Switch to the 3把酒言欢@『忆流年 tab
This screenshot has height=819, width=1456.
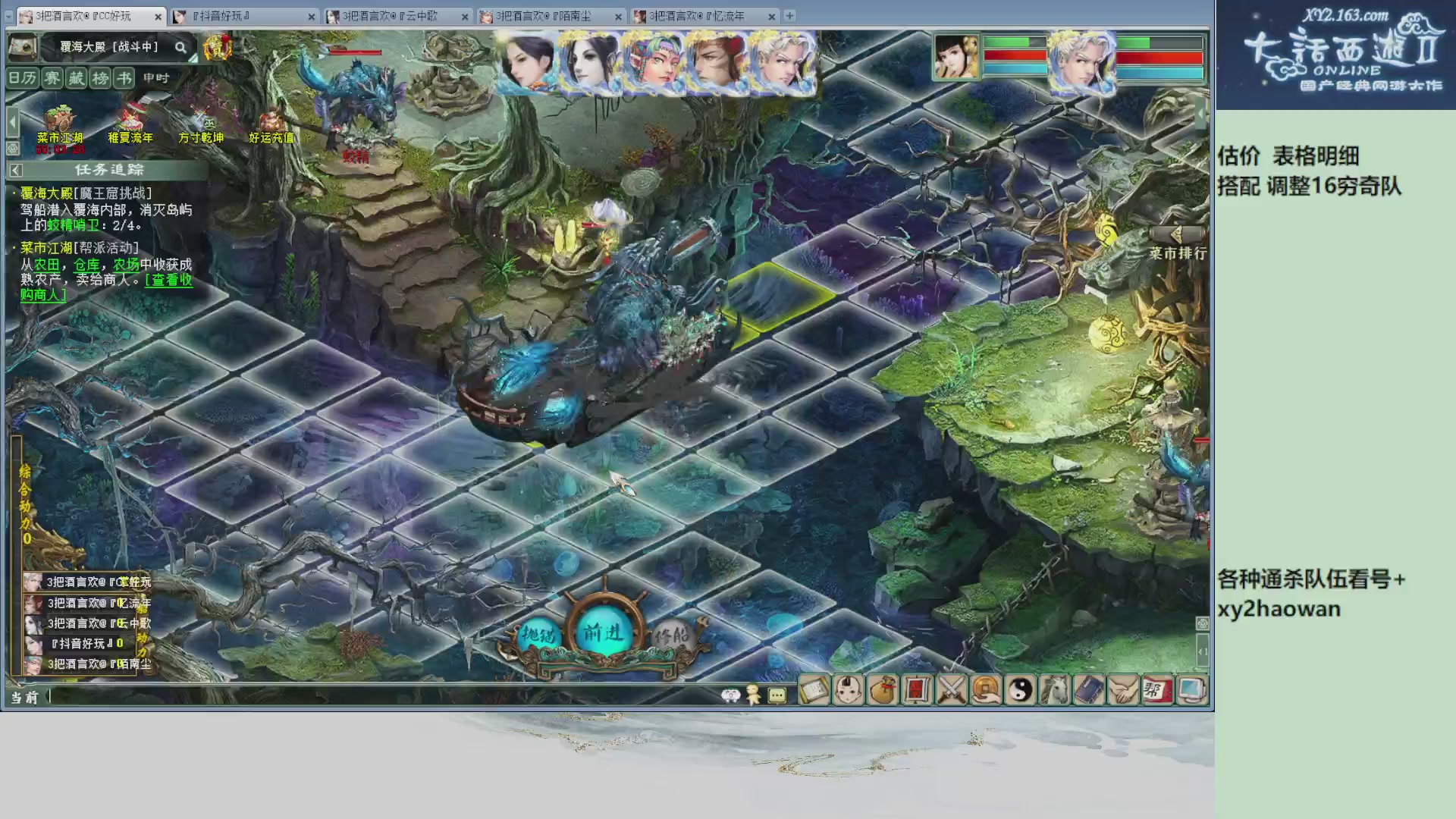(704, 16)
